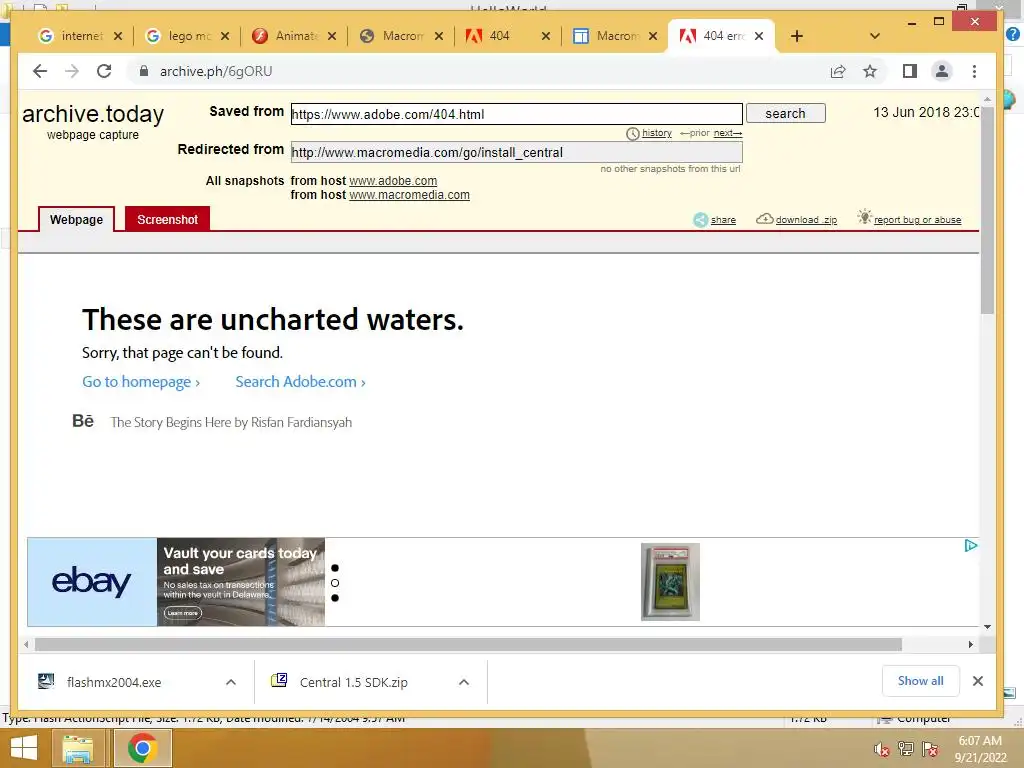Click the AdChoices icon on the ad
Viewport: 1024px width, 768px height.
[x=970, y=545]
